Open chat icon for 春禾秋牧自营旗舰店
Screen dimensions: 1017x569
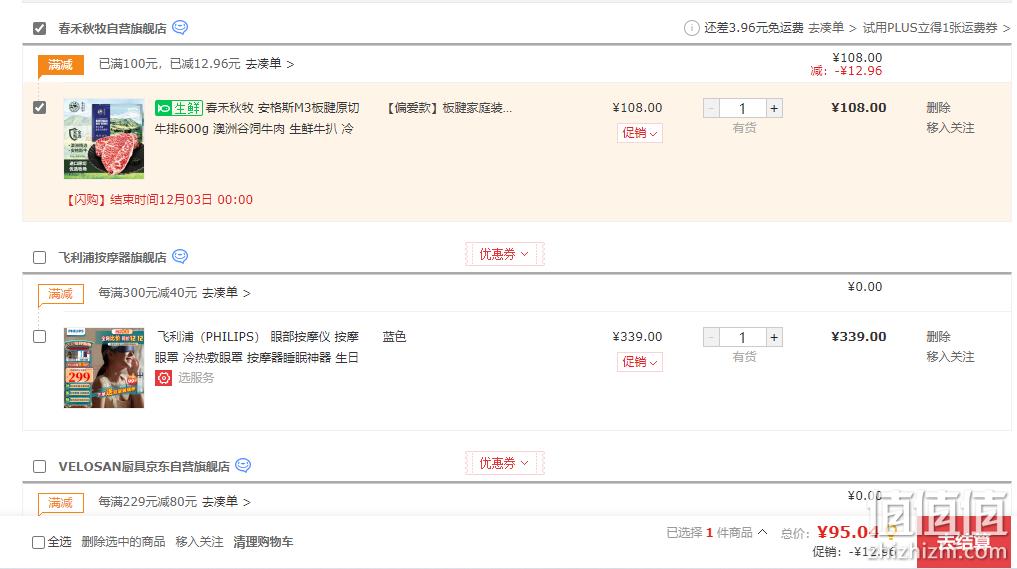180,27
